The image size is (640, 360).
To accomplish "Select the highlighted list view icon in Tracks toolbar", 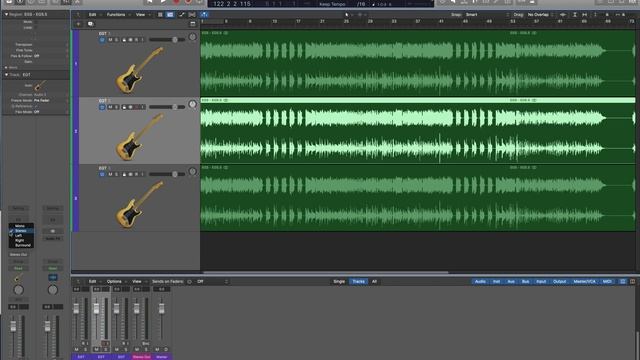I will 170,15.
